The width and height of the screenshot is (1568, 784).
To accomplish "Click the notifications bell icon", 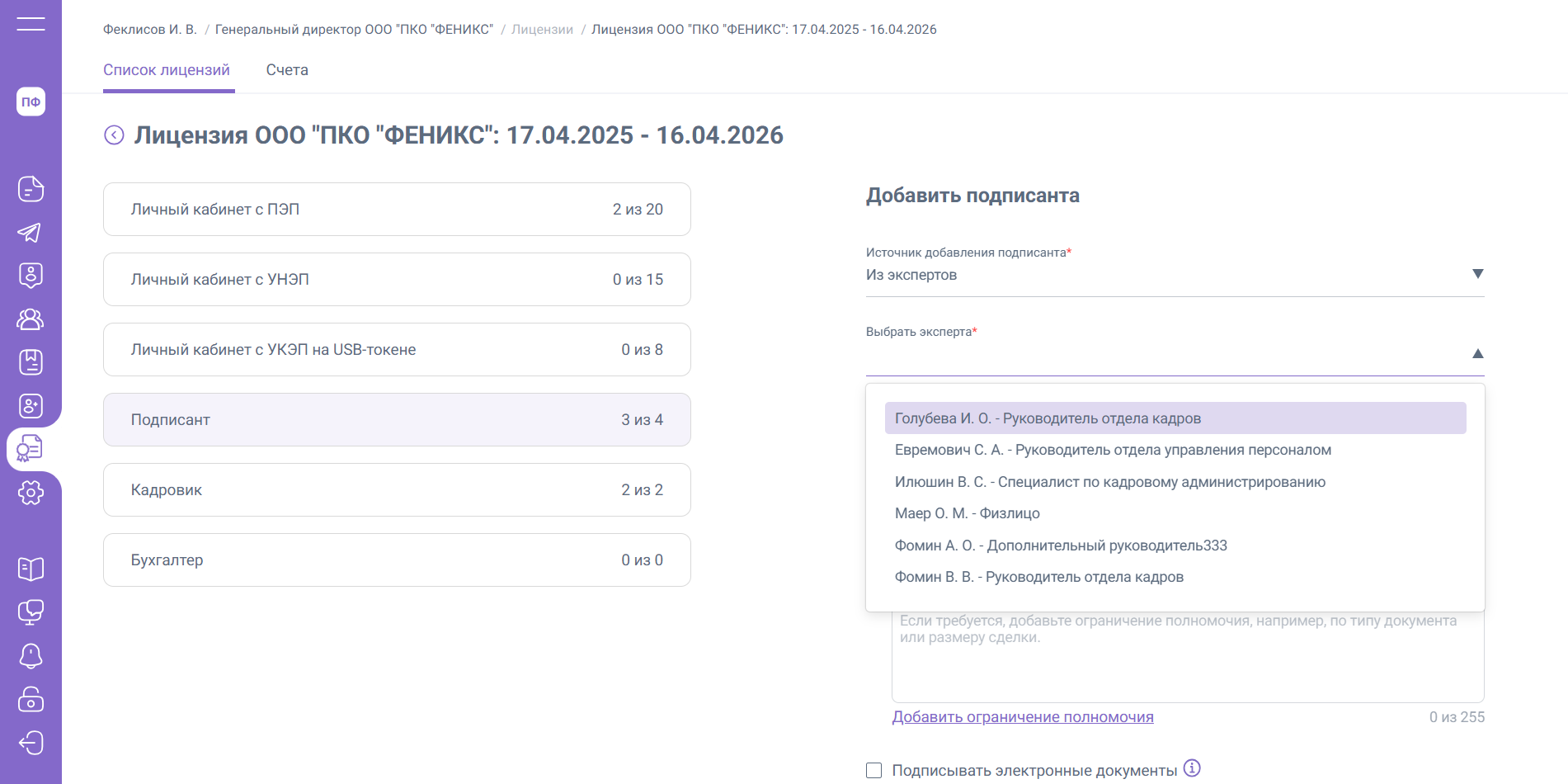I will (31, 656).
